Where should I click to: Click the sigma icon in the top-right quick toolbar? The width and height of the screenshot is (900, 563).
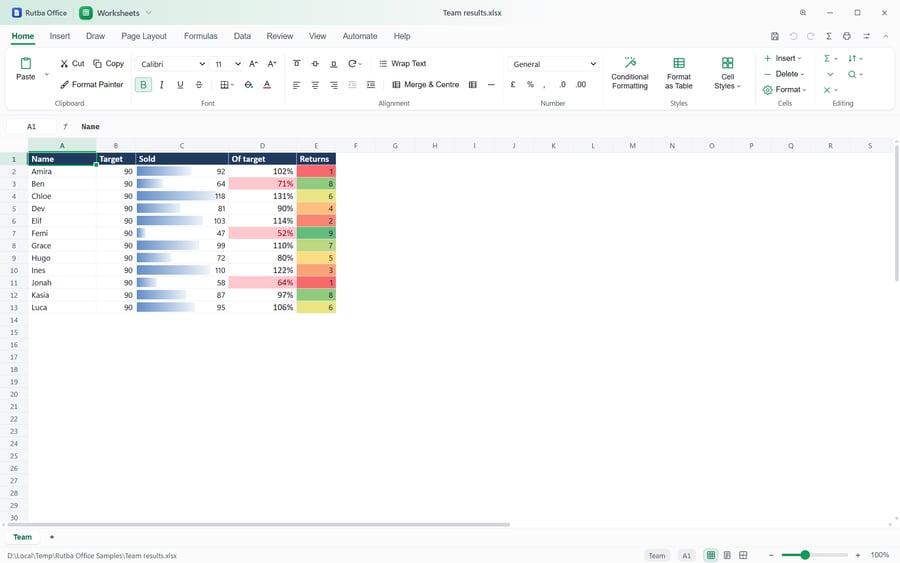tap(829, 36)
